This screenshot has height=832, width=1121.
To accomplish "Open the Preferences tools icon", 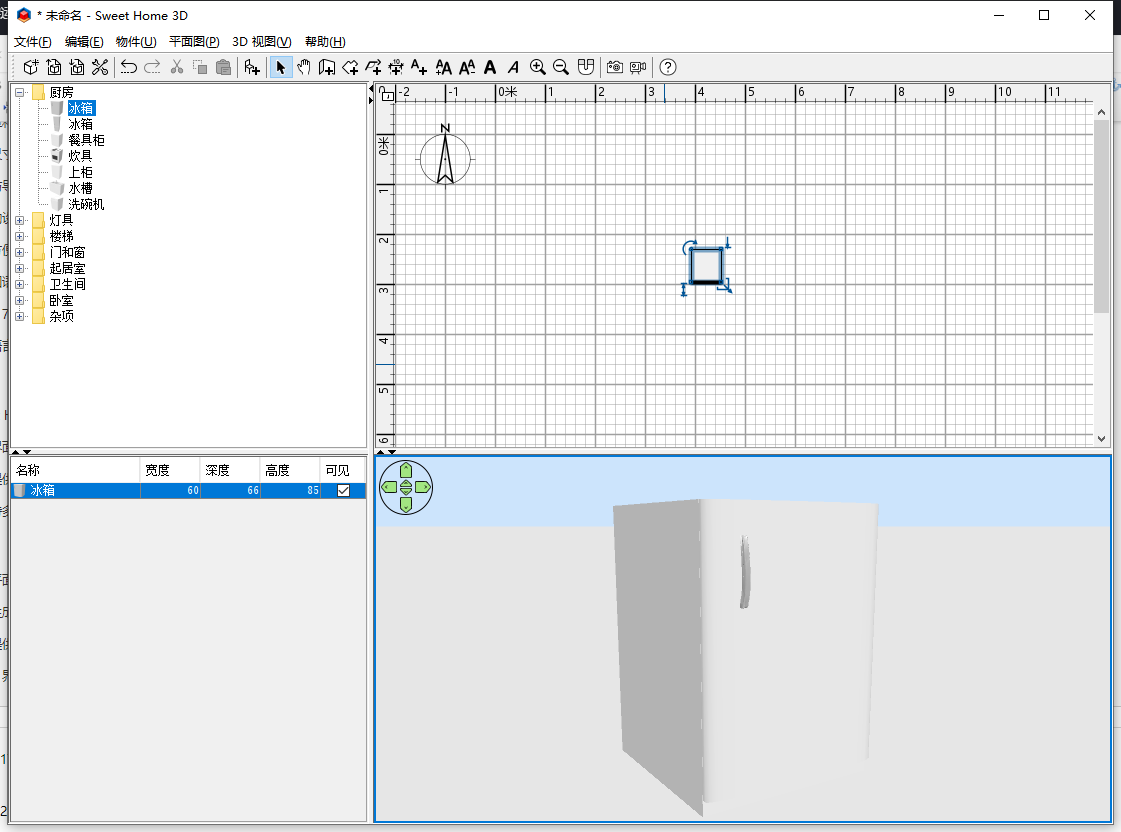I will pos(100,67).
